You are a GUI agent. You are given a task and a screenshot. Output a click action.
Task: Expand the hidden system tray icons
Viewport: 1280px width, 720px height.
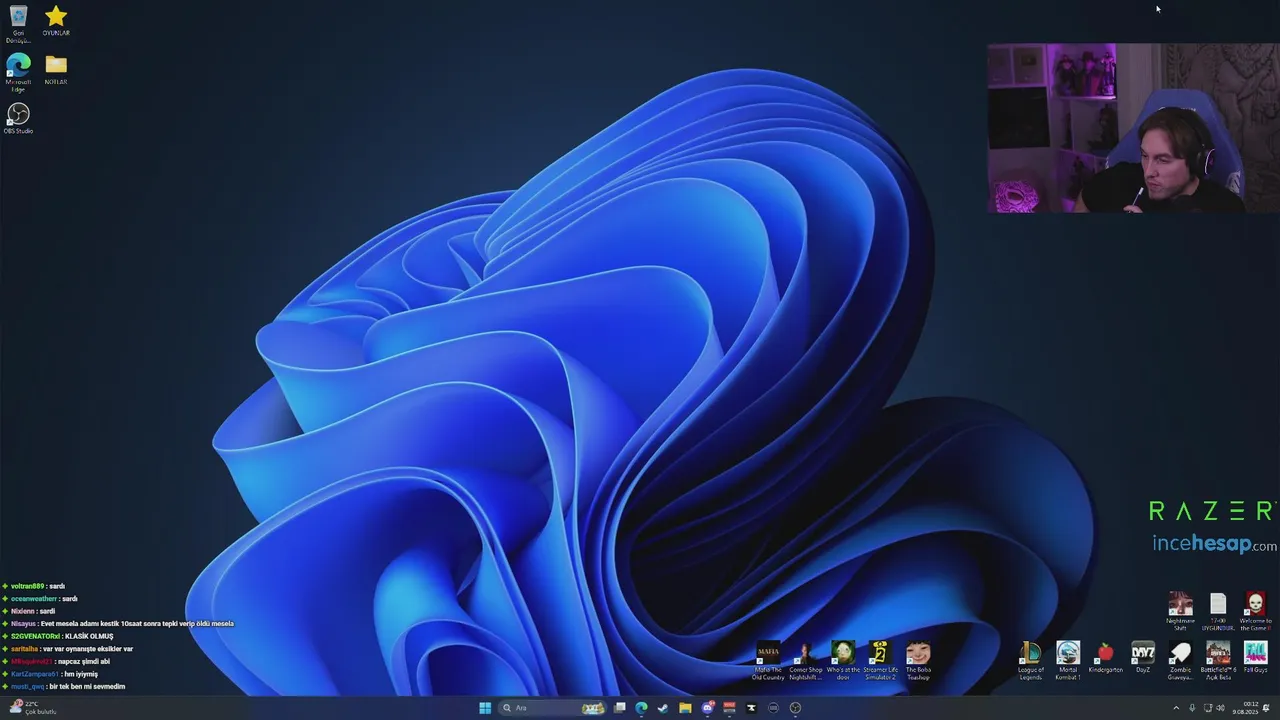[x=1176, y=708]
